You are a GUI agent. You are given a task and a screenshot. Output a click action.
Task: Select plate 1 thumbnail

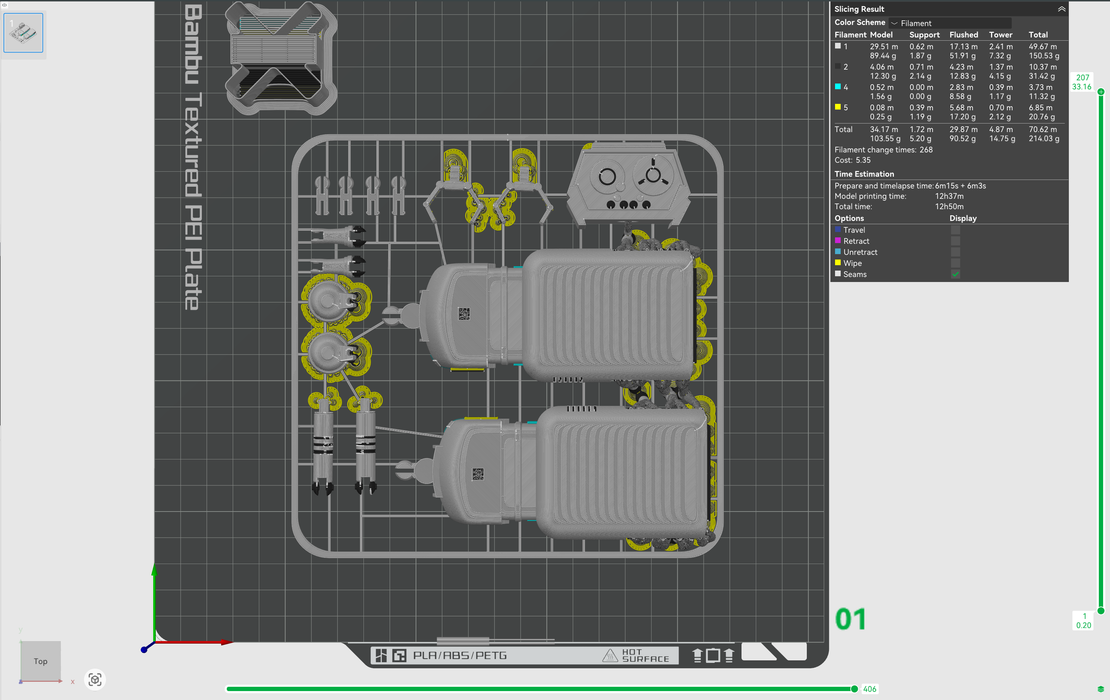[23, 33]
